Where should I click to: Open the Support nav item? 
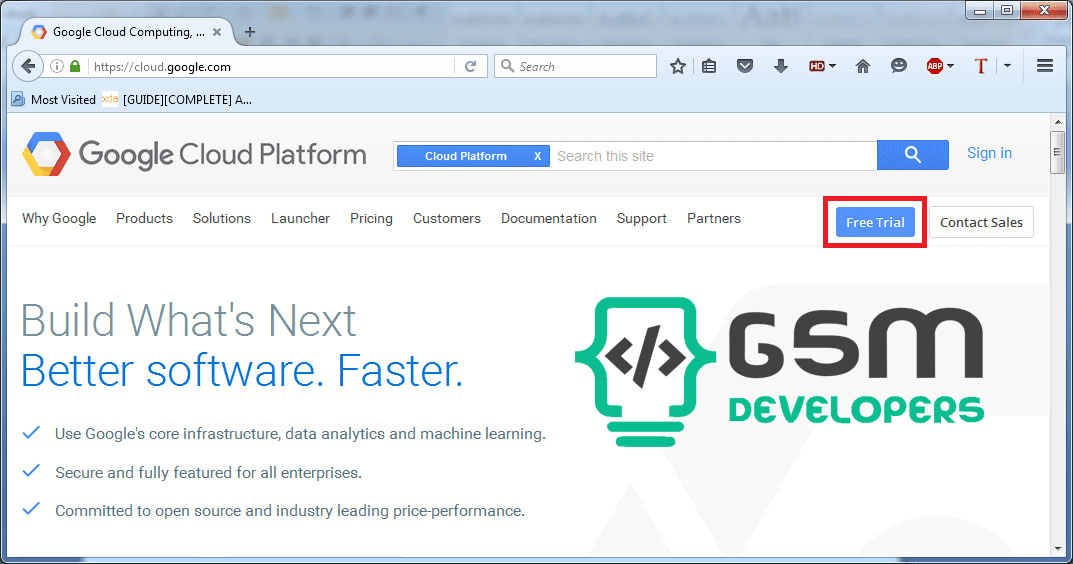pyautogui.click(x=642, y=218)
